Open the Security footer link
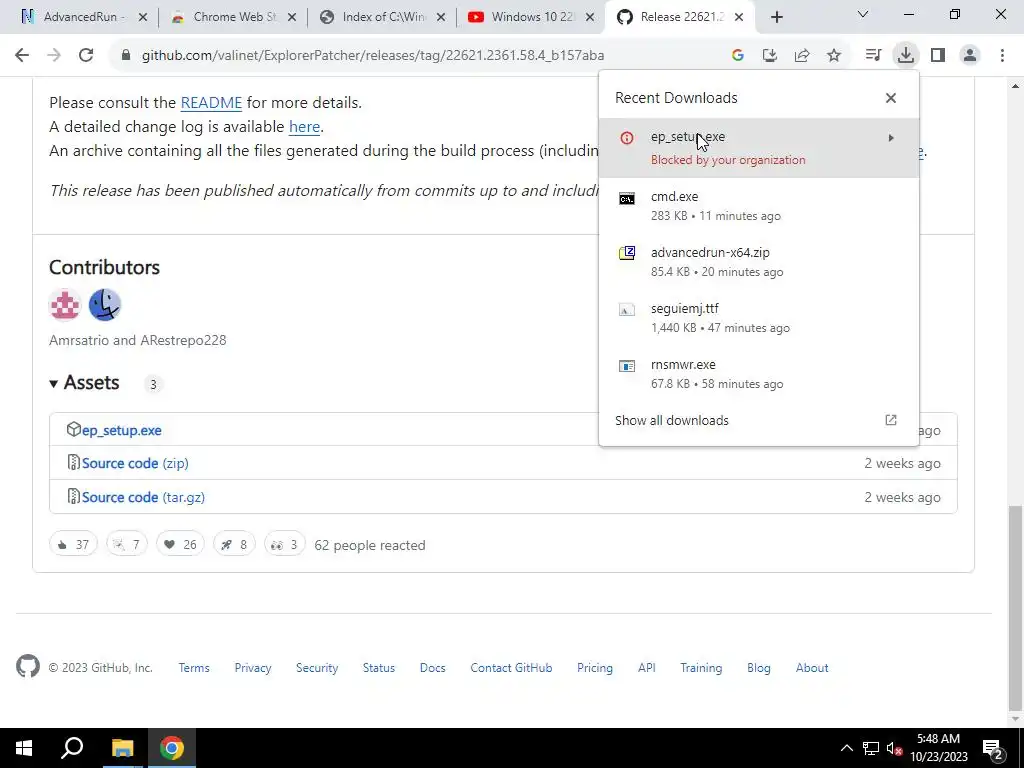The height and width of the screenshot is (768, 1024). tap(317, 668)
